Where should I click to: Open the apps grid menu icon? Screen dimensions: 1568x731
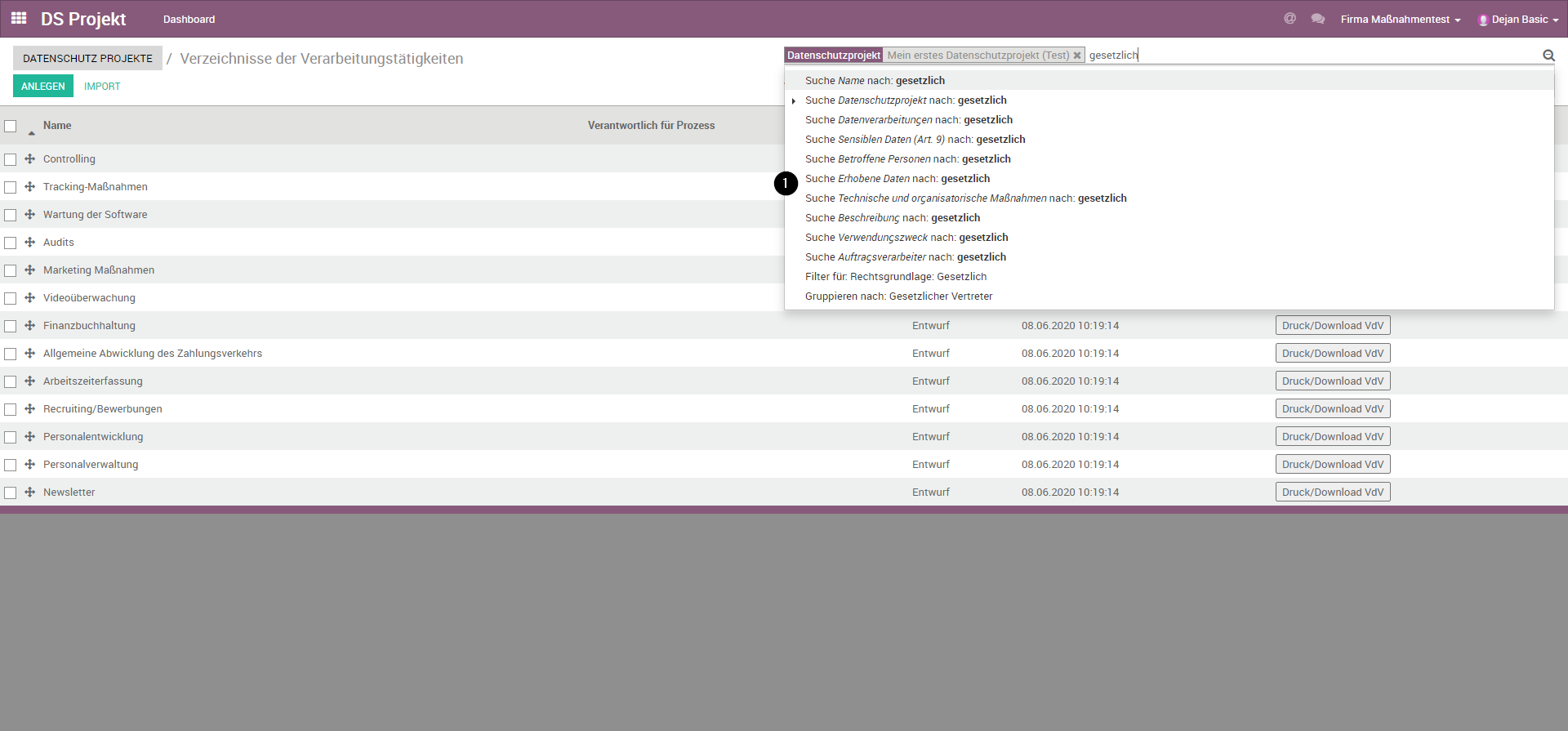pyautogui.click(x=19, y=18)
